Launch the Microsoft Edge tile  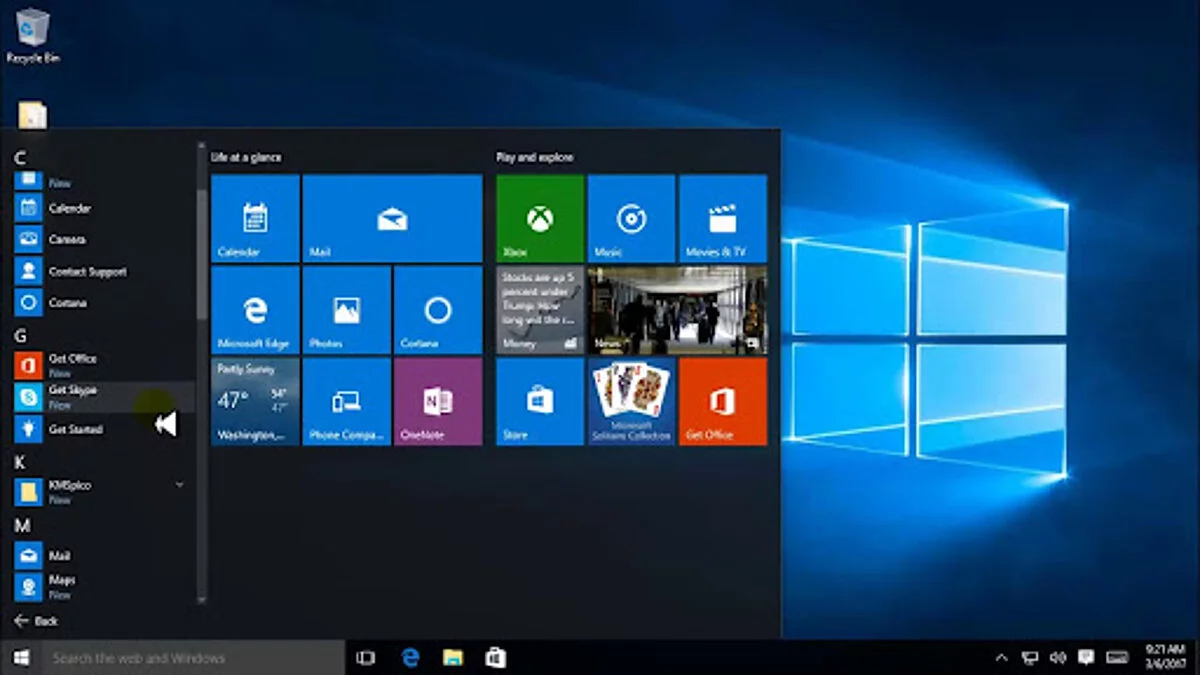coord(255,310)
